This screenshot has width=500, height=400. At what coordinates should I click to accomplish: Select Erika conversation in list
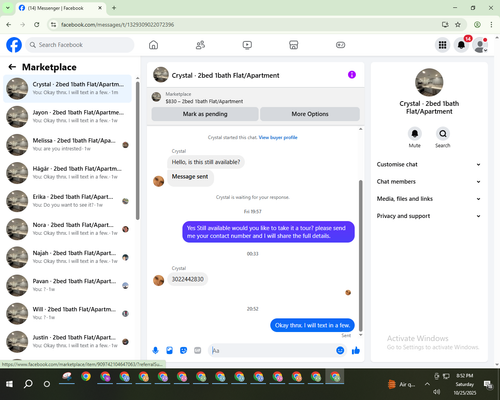(67, 201)
